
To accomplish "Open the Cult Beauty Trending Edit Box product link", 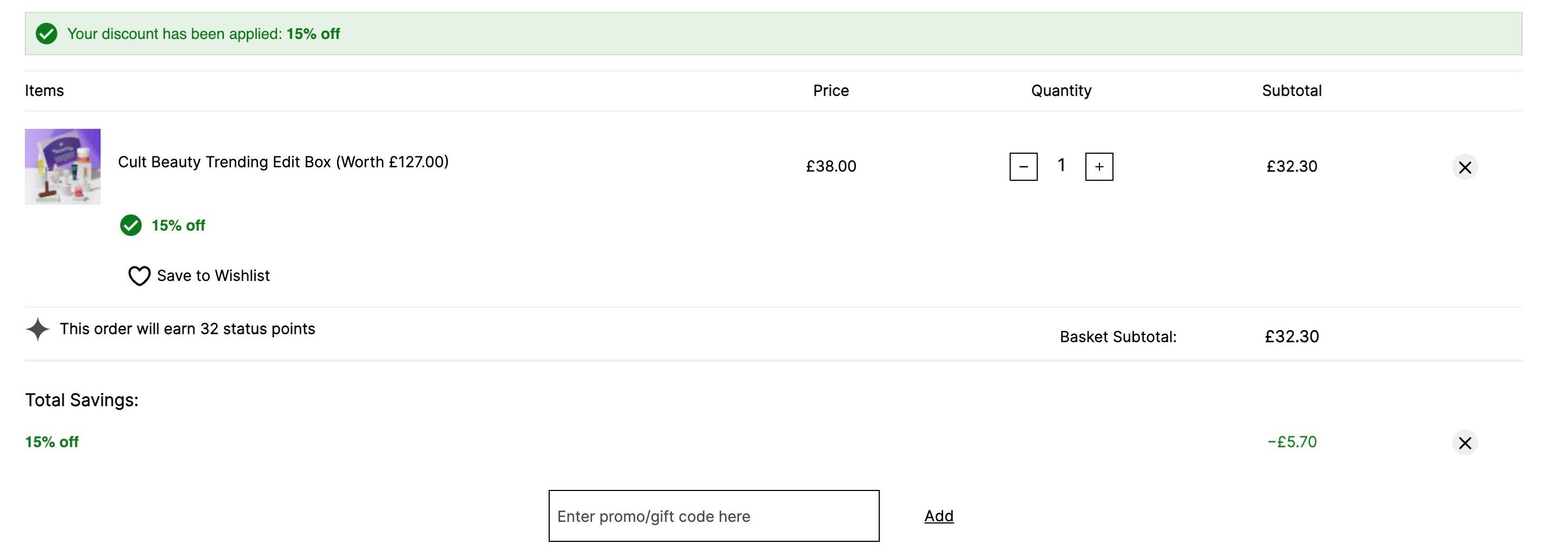I will [x=283, y=162].
